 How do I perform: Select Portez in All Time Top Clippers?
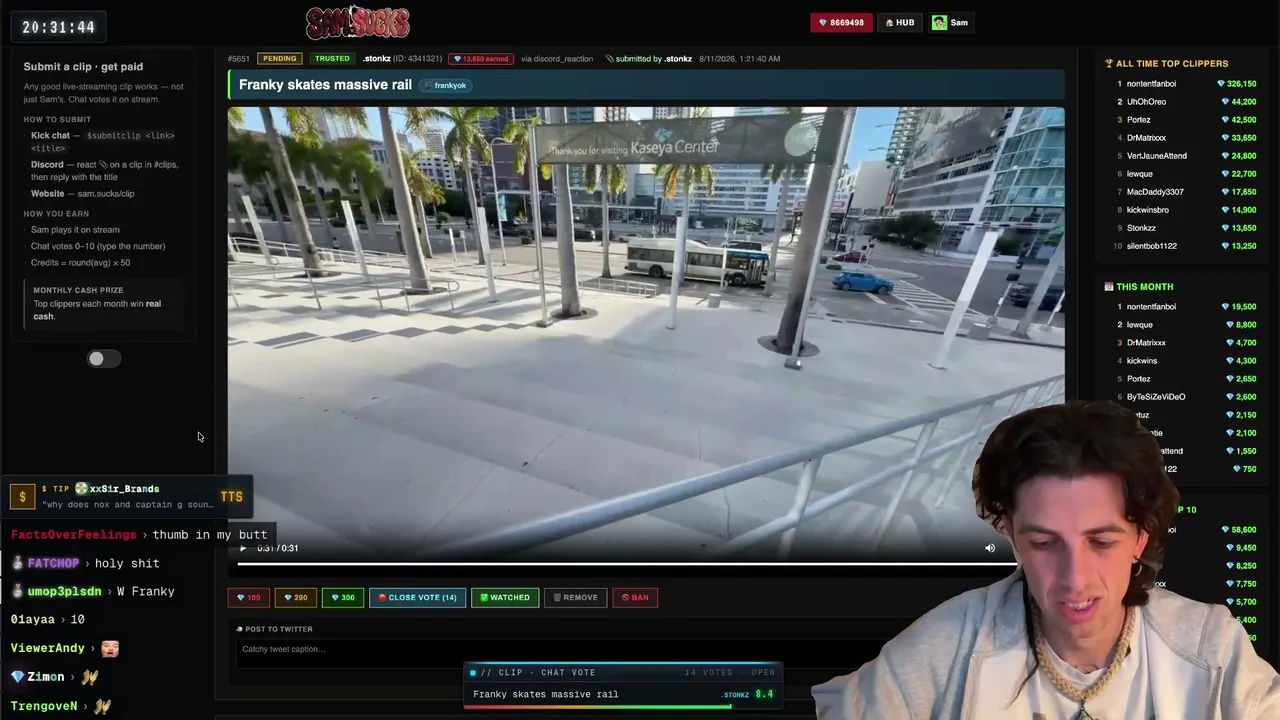(x=1138, y=120)
